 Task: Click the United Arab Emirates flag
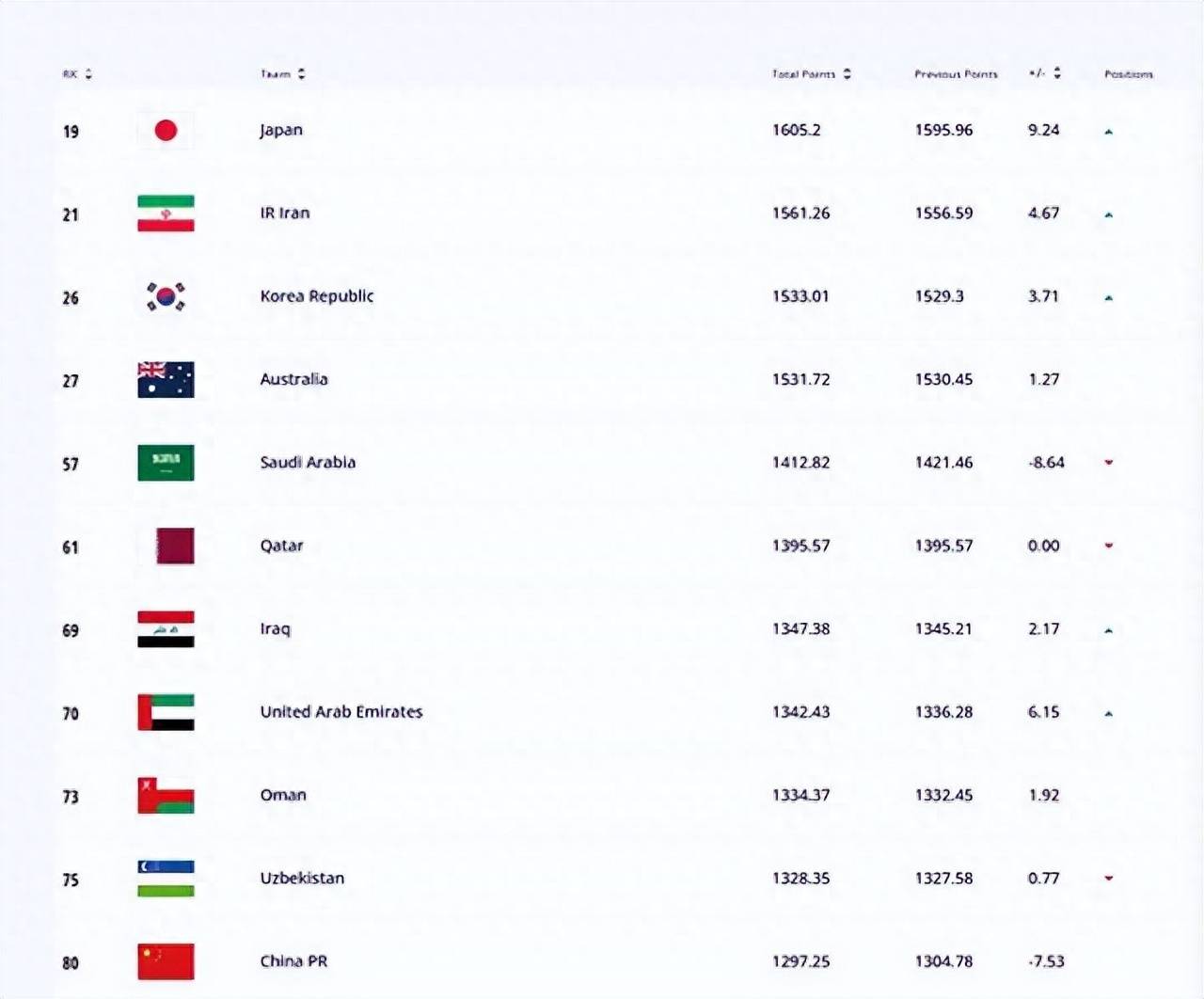point(166,712)
